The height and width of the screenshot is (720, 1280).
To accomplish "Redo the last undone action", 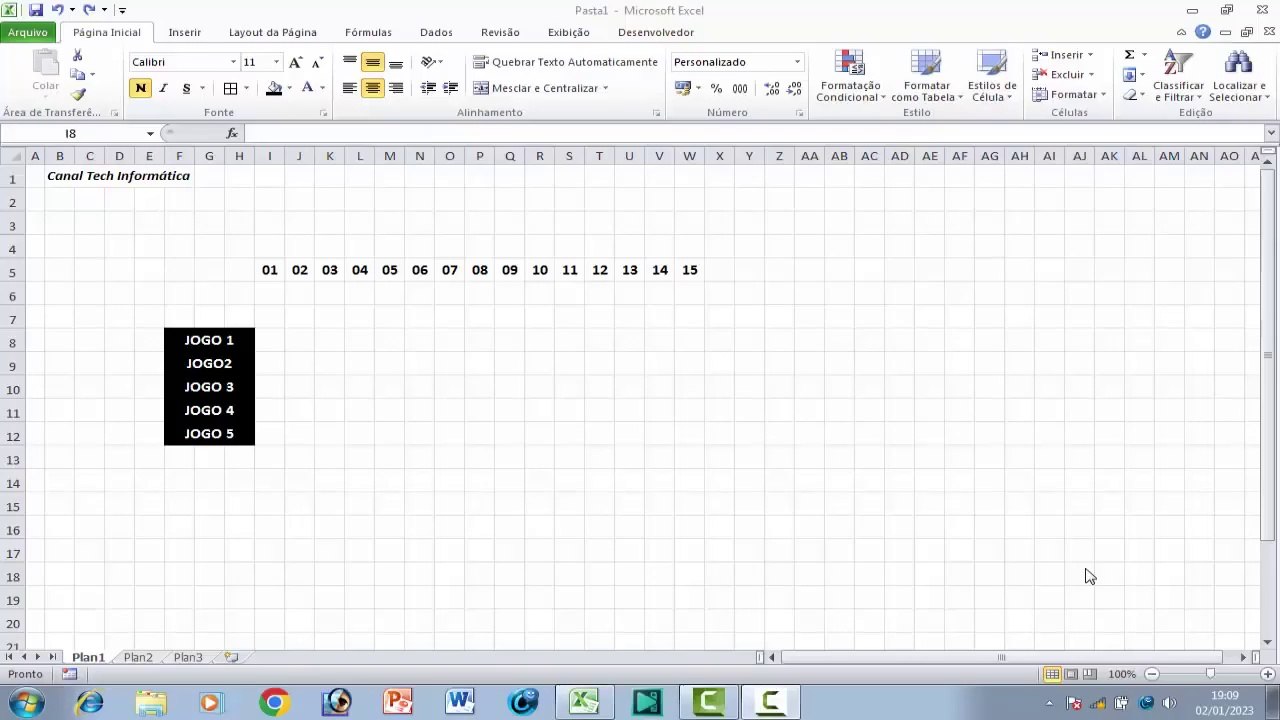I will pos(89,10).
